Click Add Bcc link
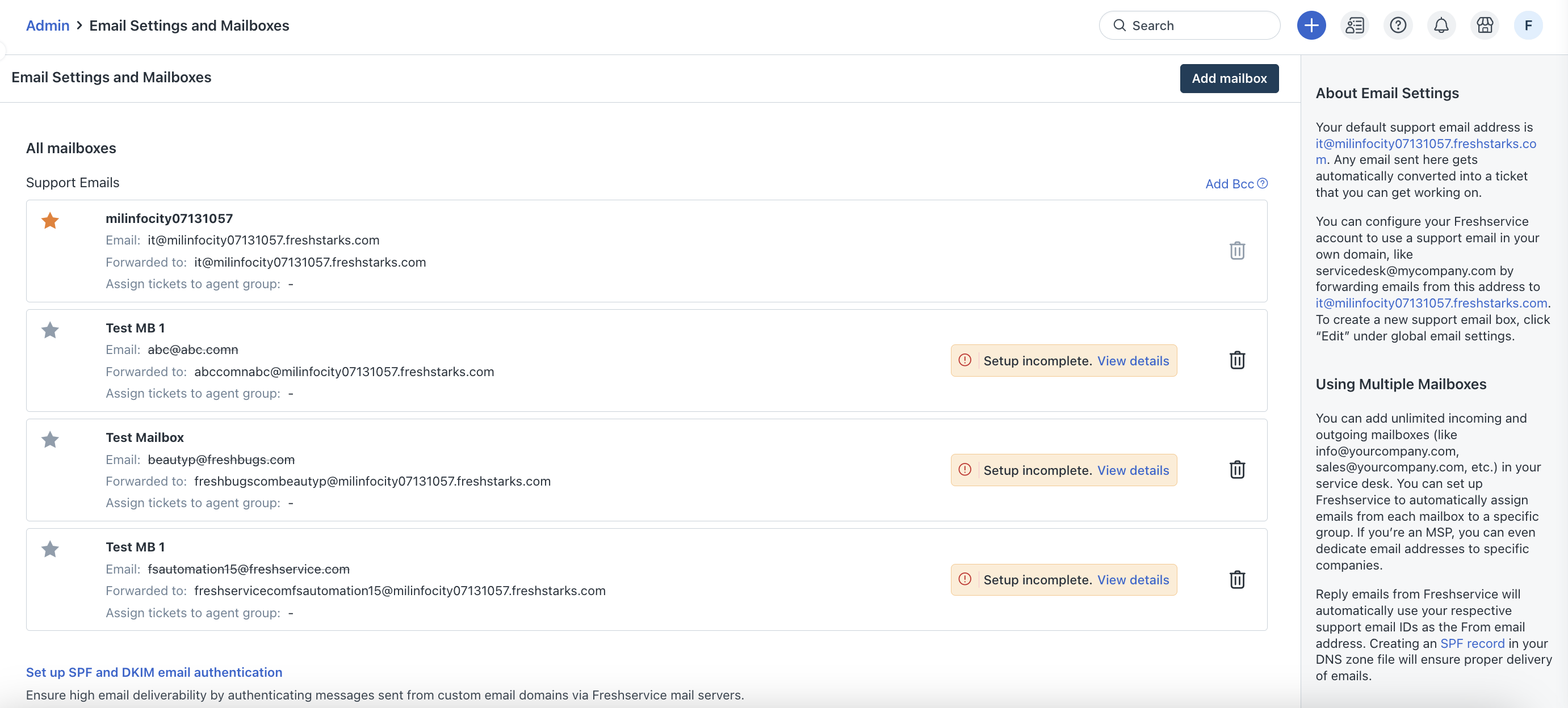This screenshot has width=1568, height=708. (x=1229, y=184)
